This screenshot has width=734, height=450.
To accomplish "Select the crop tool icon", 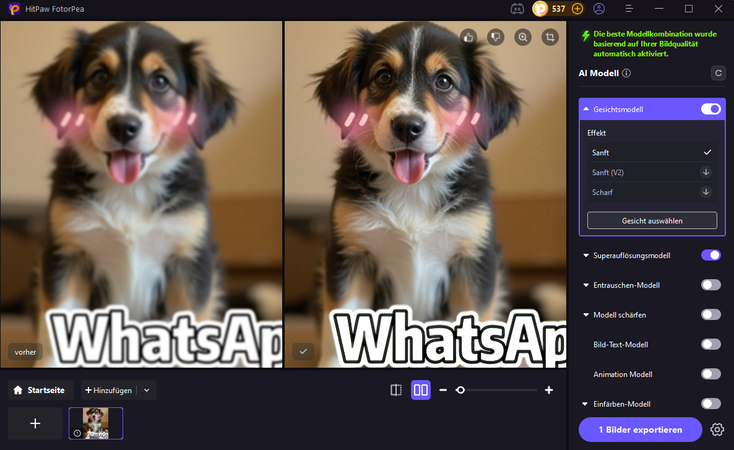I will pos(550,37).
